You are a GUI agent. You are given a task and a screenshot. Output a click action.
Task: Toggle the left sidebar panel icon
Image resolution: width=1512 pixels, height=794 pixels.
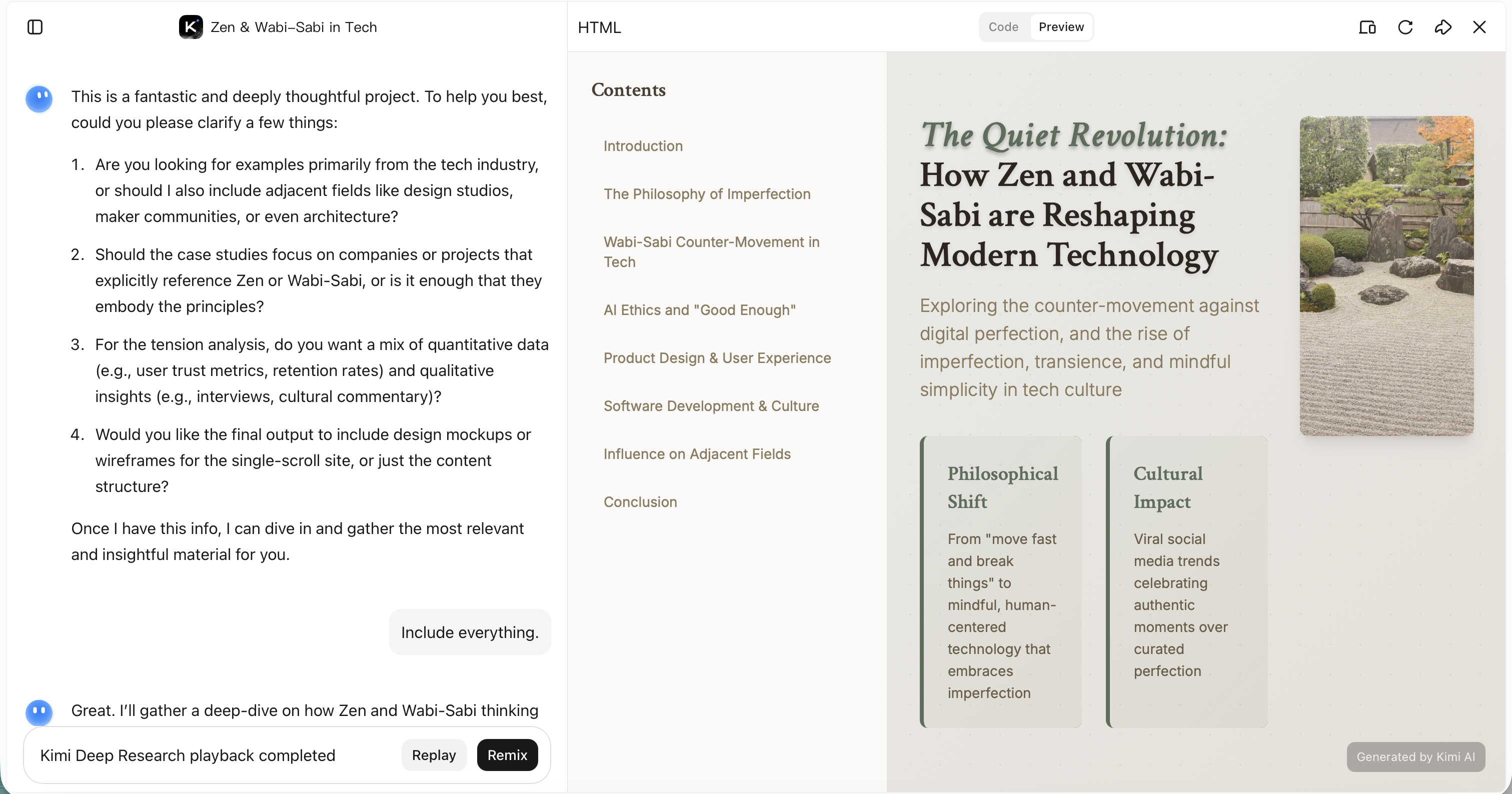tap(35, 27)
